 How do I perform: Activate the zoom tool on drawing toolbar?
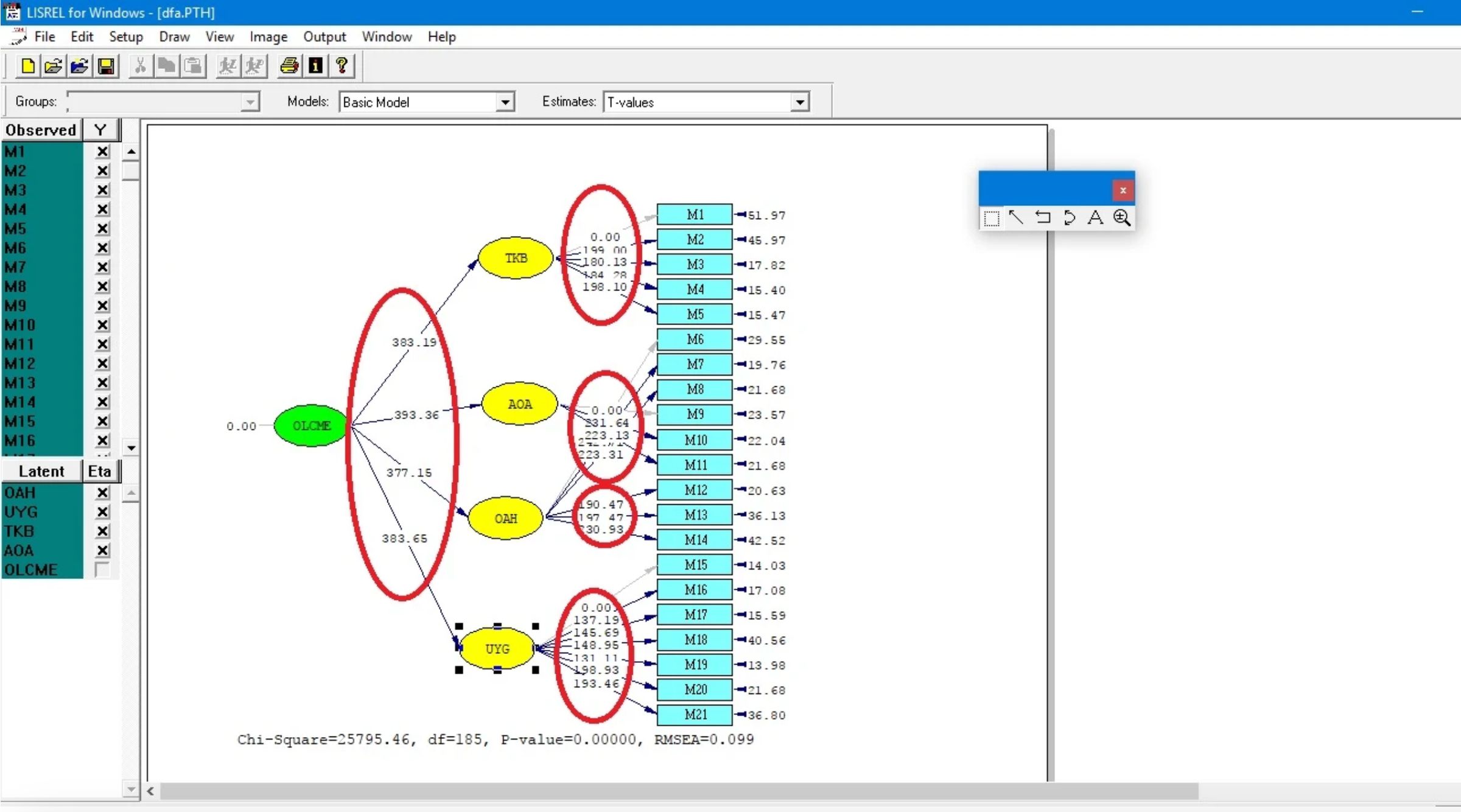pos(1122,218)
